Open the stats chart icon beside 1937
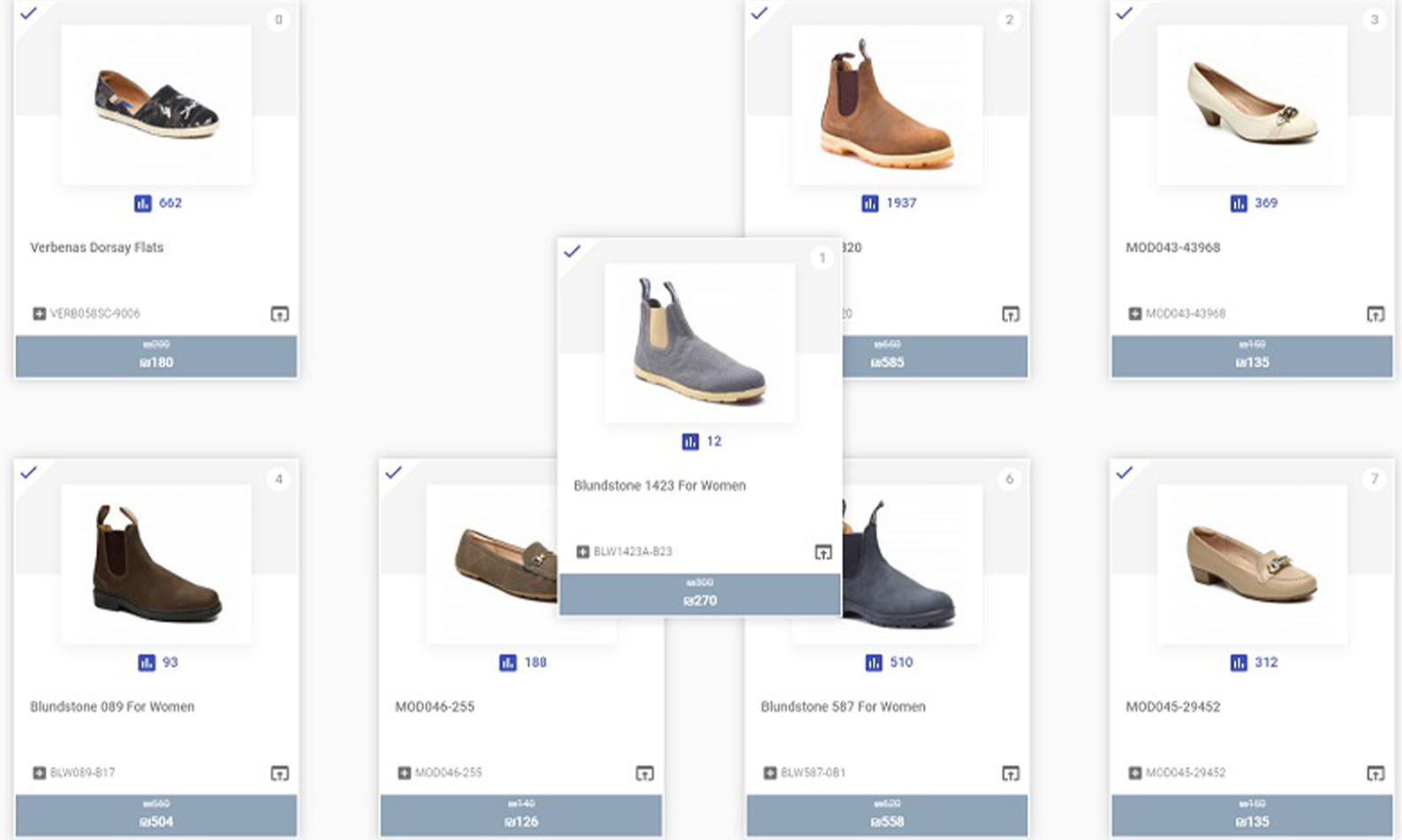This screenshot has height=840, width=1402. [870, 203]
